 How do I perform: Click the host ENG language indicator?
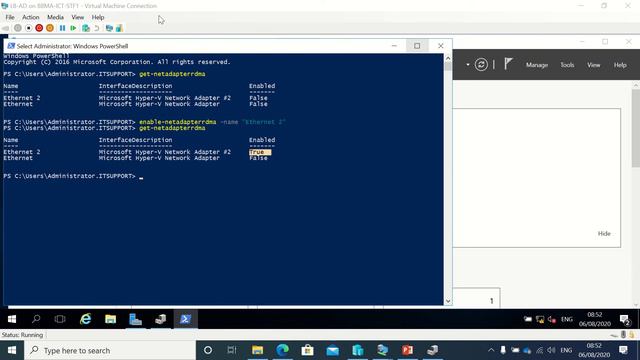pos(566,350)
